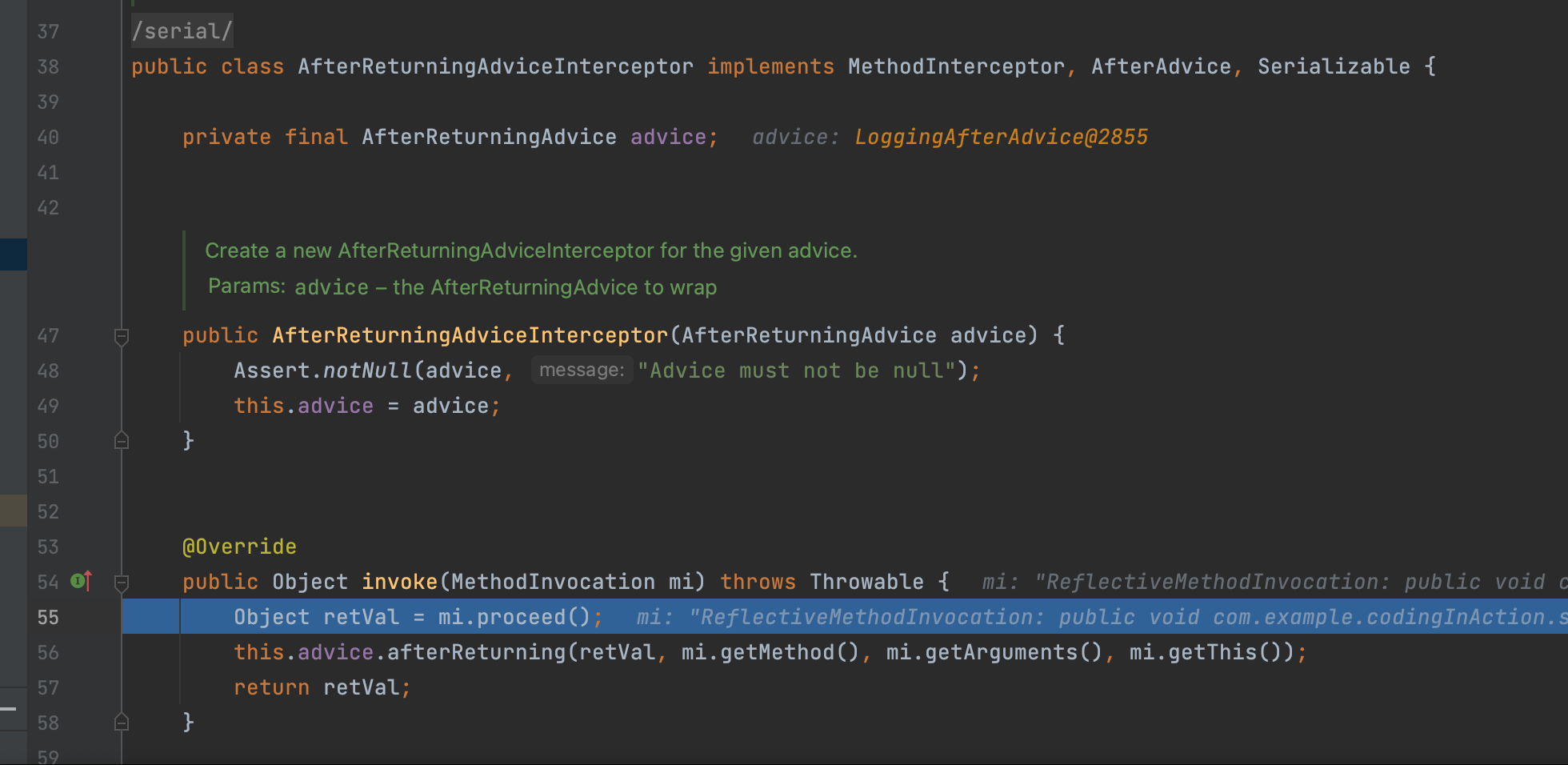Click the blue marker in the left stripe
Viewport: 1568px width, 765px height.
(x=14, y=254)
